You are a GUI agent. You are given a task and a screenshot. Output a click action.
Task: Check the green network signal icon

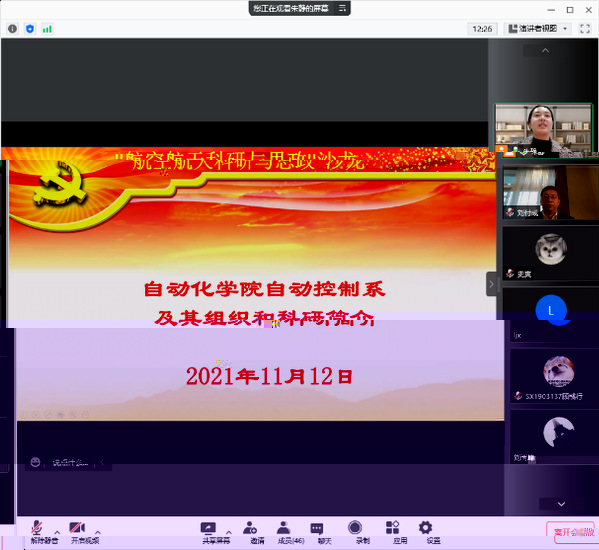(47, 29)
